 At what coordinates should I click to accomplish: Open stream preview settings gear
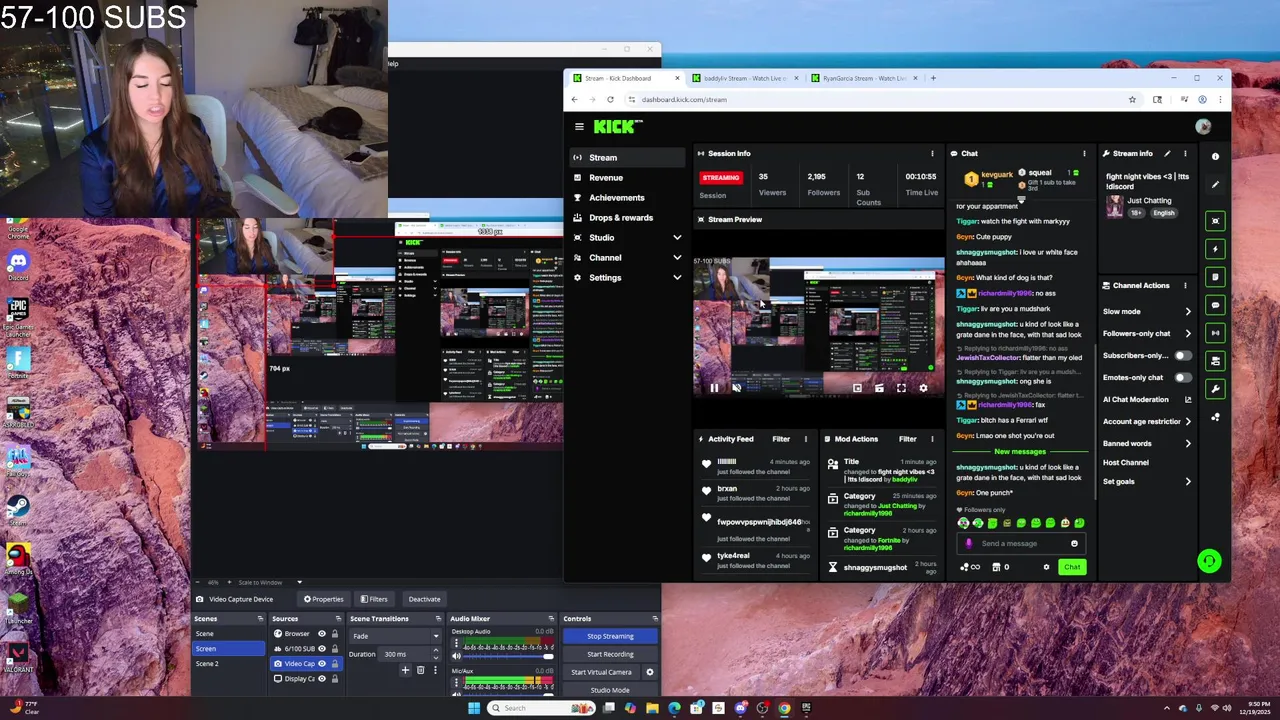(x=923, y=388)
